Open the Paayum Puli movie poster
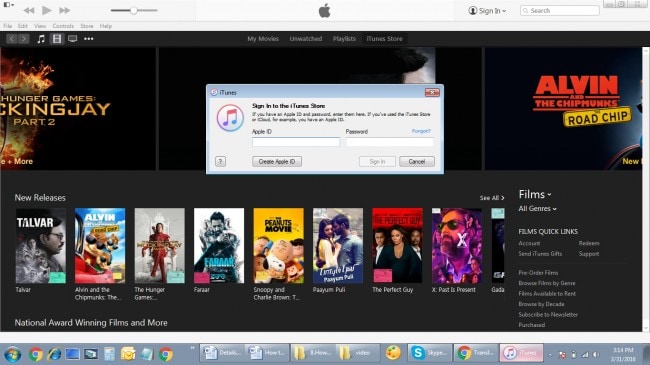Screen dimensions: 650x365 pyautogui.click(x=338, y=246)
